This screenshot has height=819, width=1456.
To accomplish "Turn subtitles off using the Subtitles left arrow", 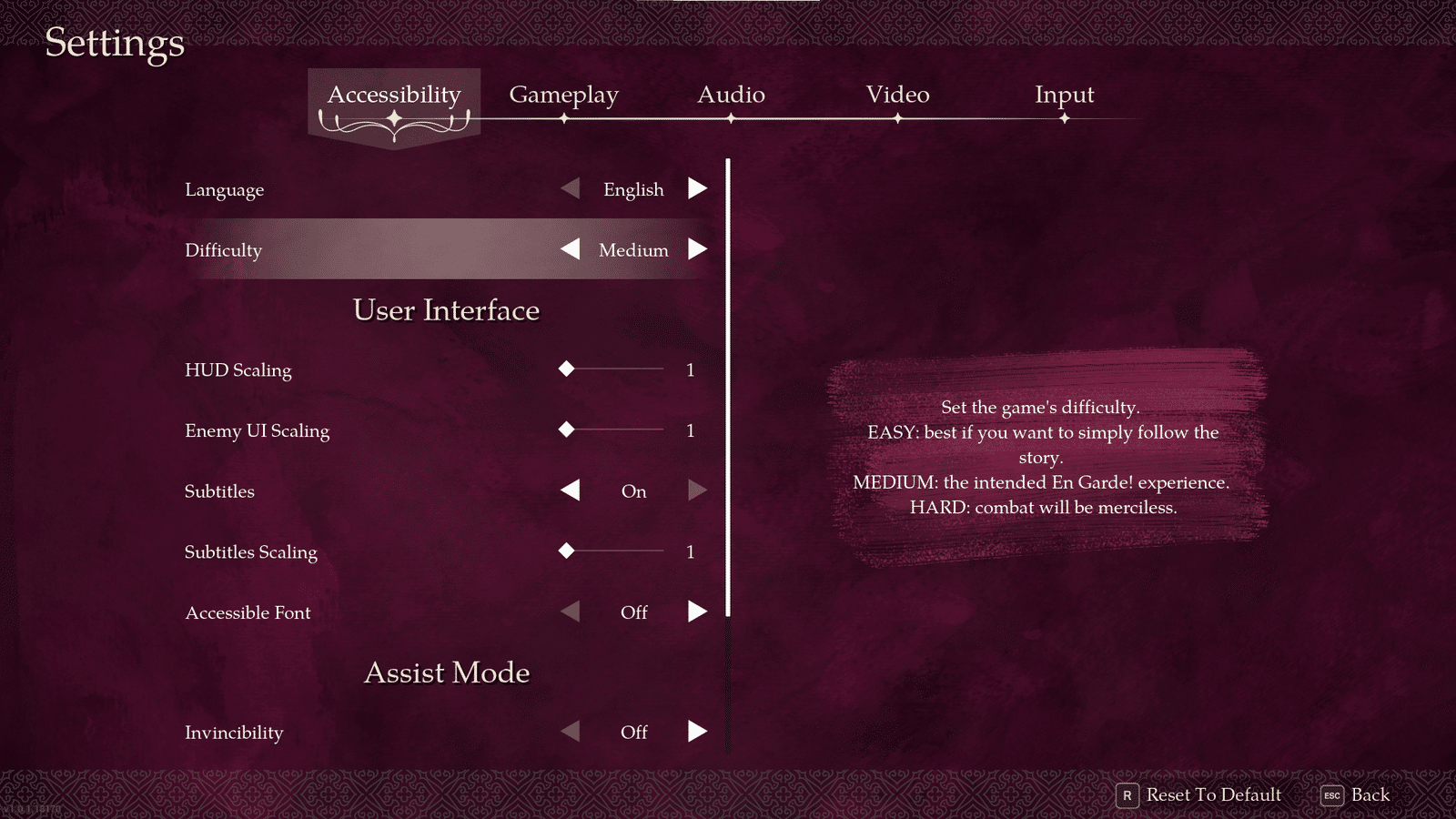I will coord(571,490).
